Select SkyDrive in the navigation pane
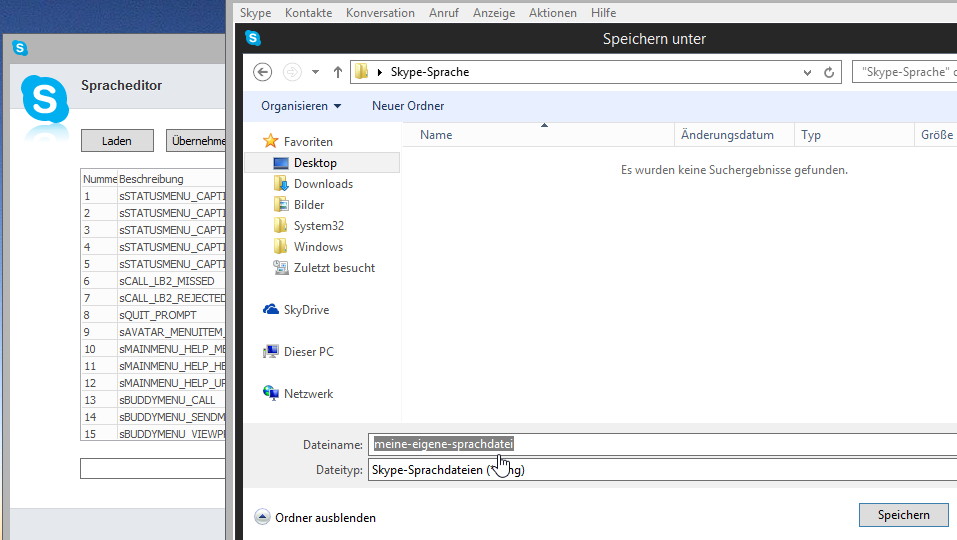 click(306, 310)
